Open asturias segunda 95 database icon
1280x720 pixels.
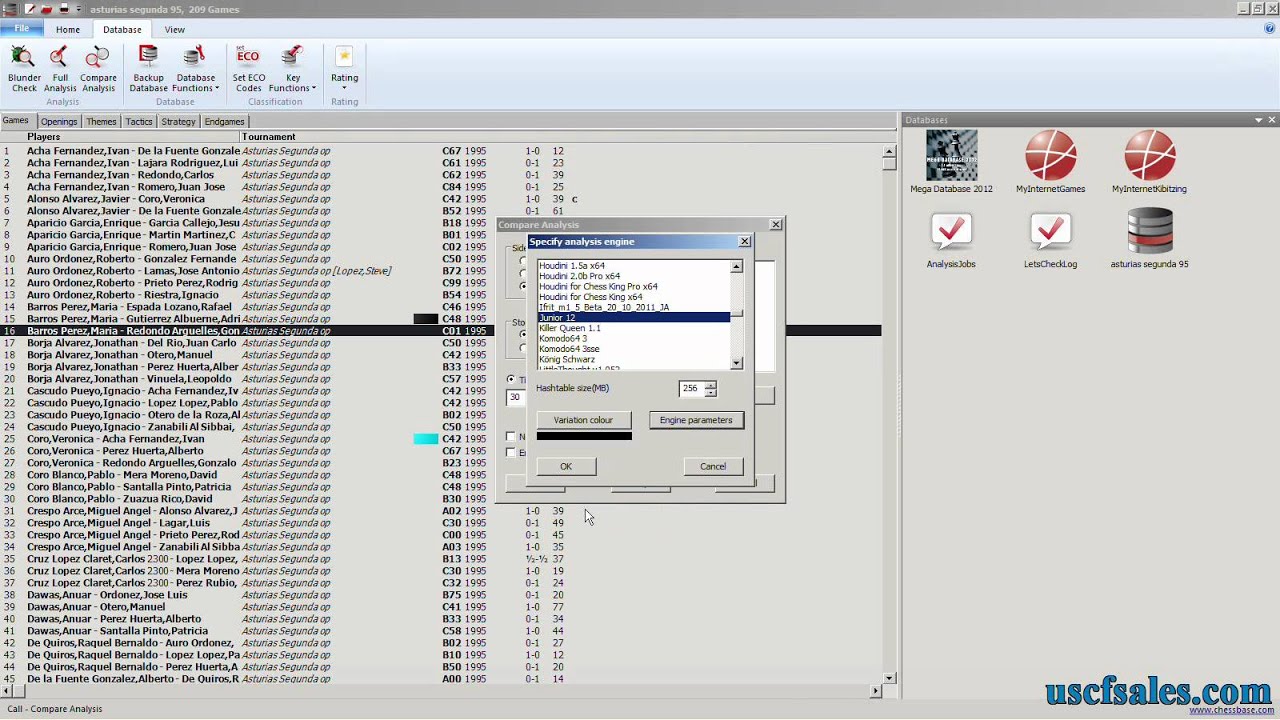point(1149,240)
